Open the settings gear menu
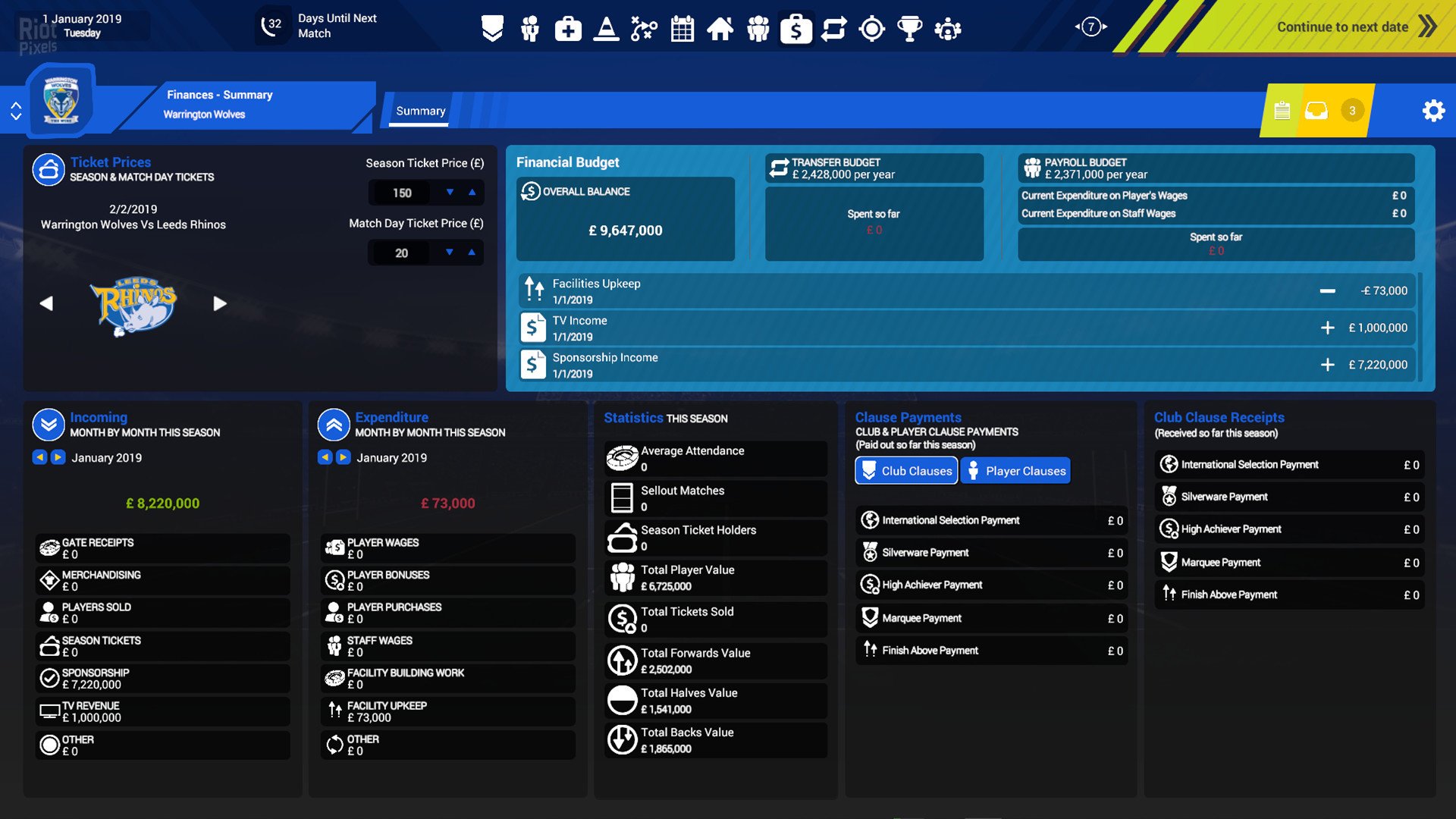This screenshot has height=819, width=1456. (x=1433, y=110)
